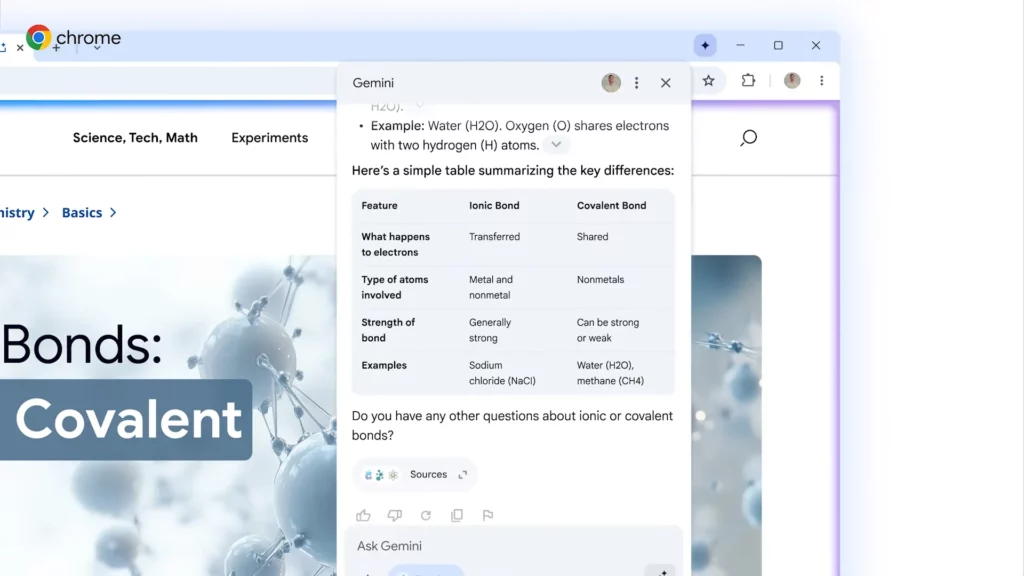
Task: Click the thumbs down icon on response
Action: pyautogui.click(x=394, y=516)
